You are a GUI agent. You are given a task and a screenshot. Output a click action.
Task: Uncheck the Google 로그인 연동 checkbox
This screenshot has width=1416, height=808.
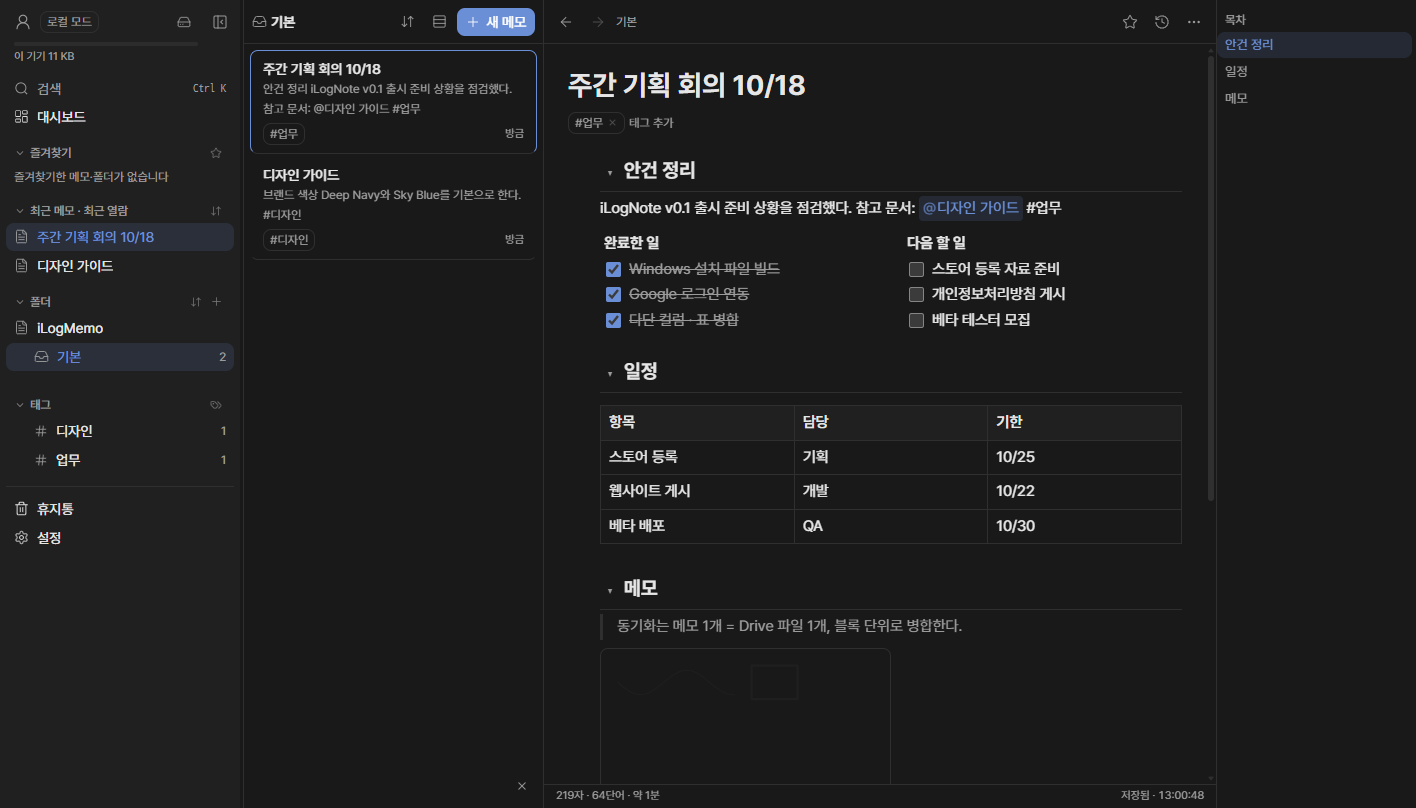click(x=614, y=294)
